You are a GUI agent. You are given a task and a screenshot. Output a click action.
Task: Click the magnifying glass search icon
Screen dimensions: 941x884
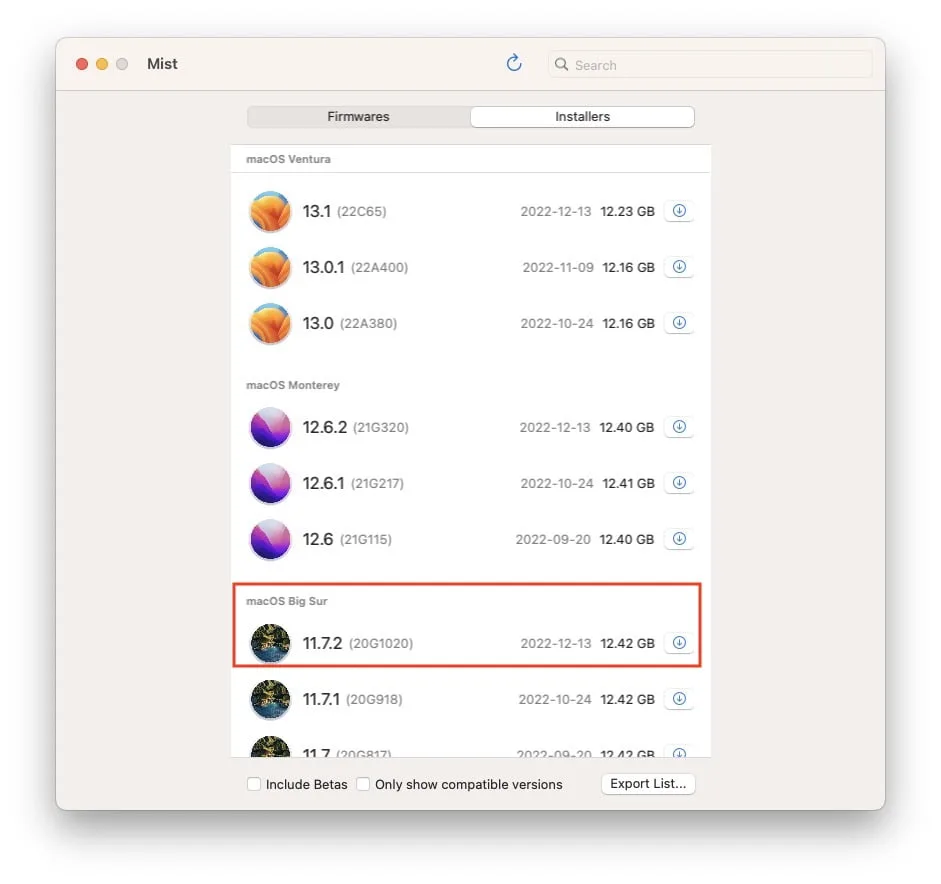pyautogui.click(x=561, y=64)
